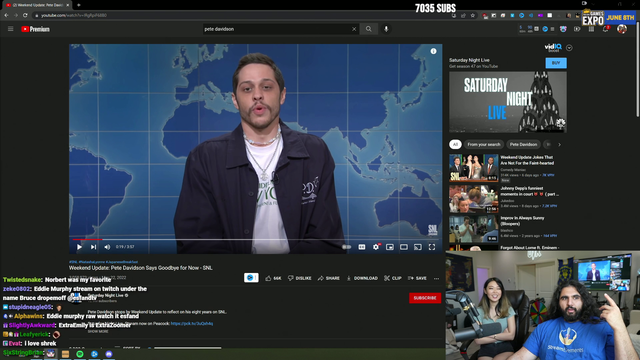Open the account avatar menu
Viewport: 640px width, 360px height.
click(x=622, y=29)
